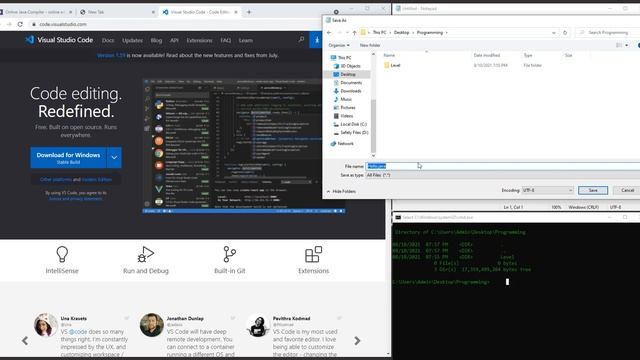Click the Extensions blocks icon
Viewport: 640px width, 360px height.
pyautogui.click(x=313, y=254)
